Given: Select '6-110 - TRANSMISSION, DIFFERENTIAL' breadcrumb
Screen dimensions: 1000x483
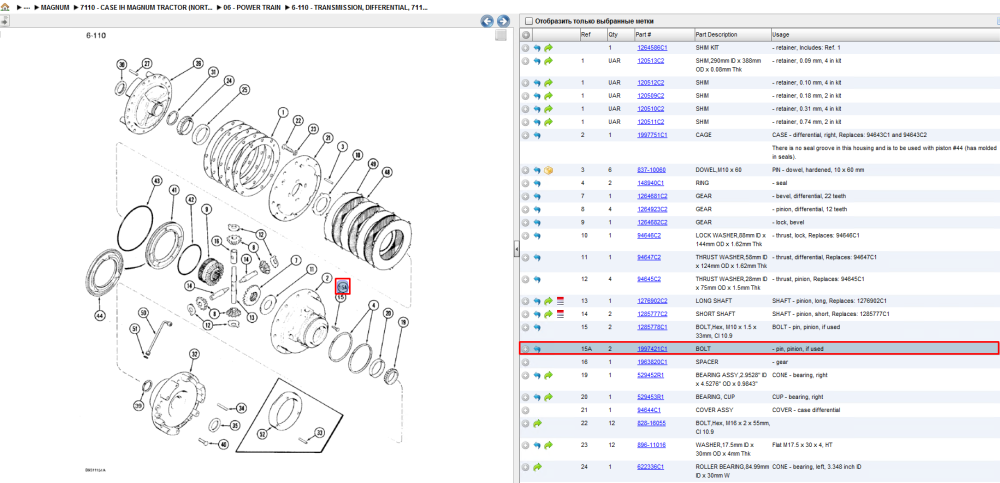Looking at the screenshot, I should (x=360, y=7).
